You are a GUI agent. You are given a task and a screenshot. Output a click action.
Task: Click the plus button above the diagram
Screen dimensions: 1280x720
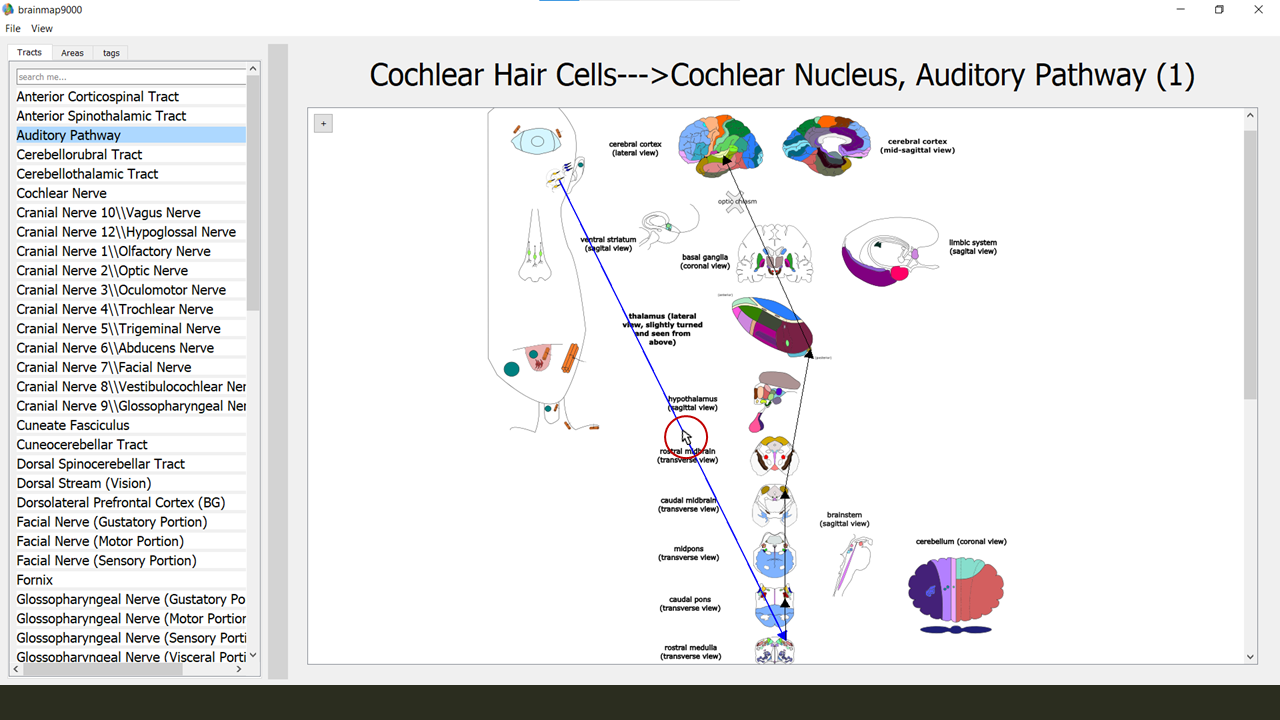(322, 123)
